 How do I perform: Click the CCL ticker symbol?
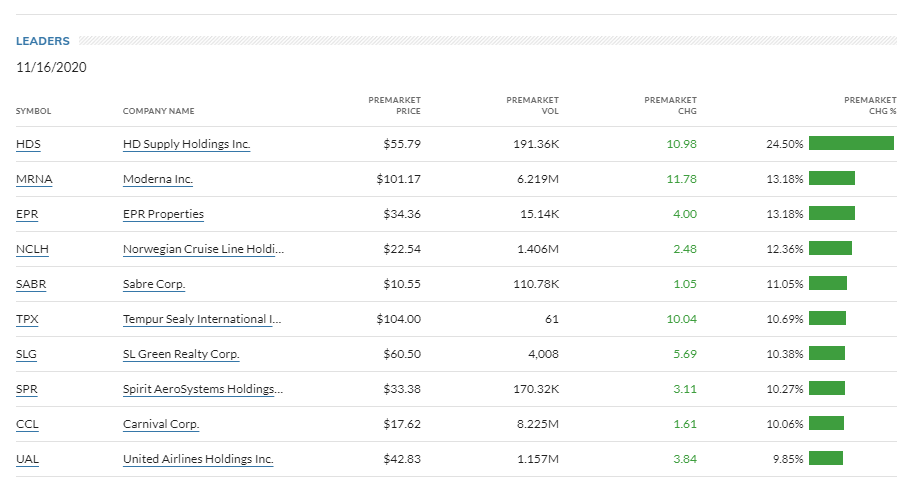click(x=27, y=424)
